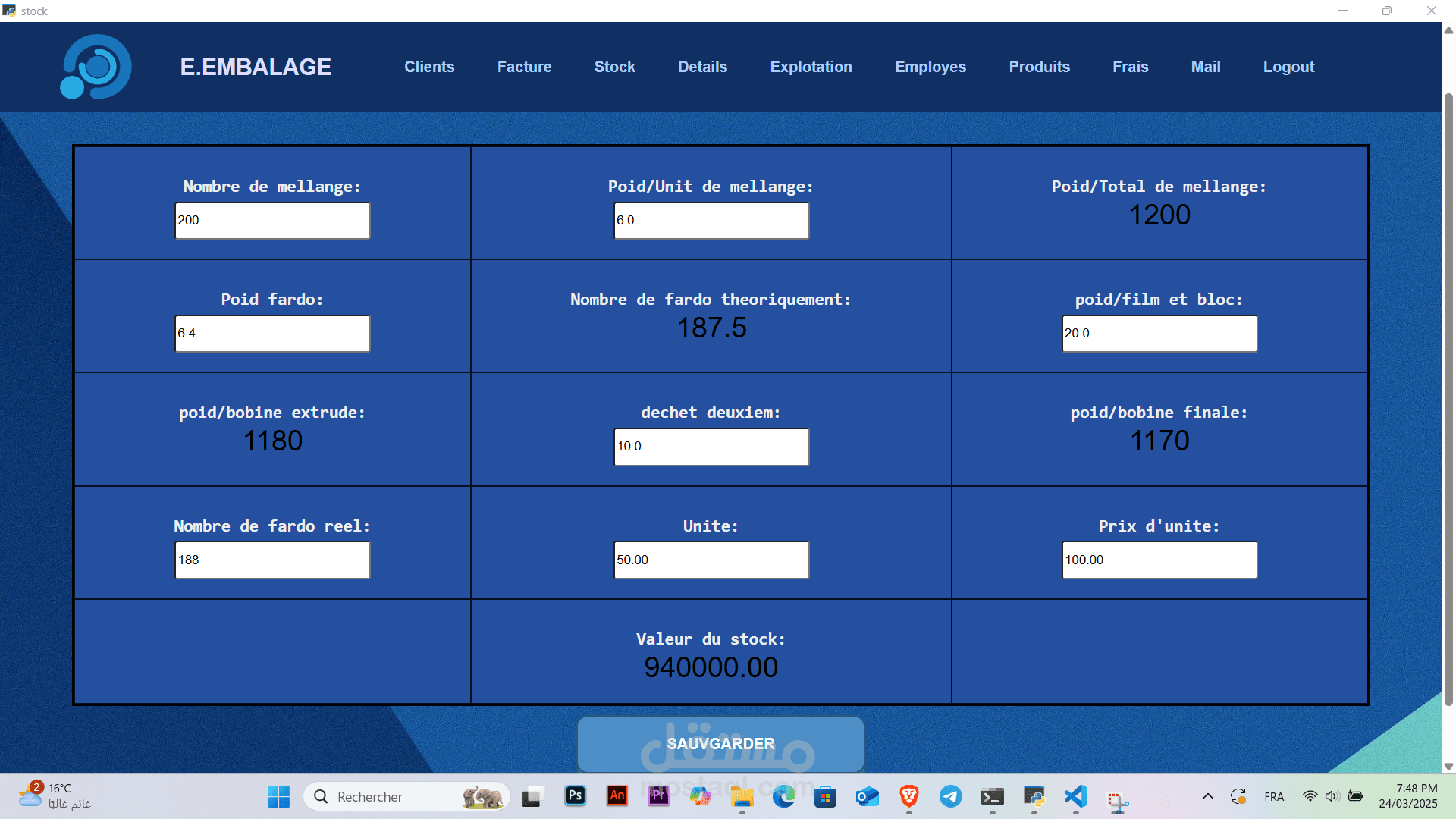Open the Produits page
Viewport: 1456px width, 819px height.
tap(1039, 67)
